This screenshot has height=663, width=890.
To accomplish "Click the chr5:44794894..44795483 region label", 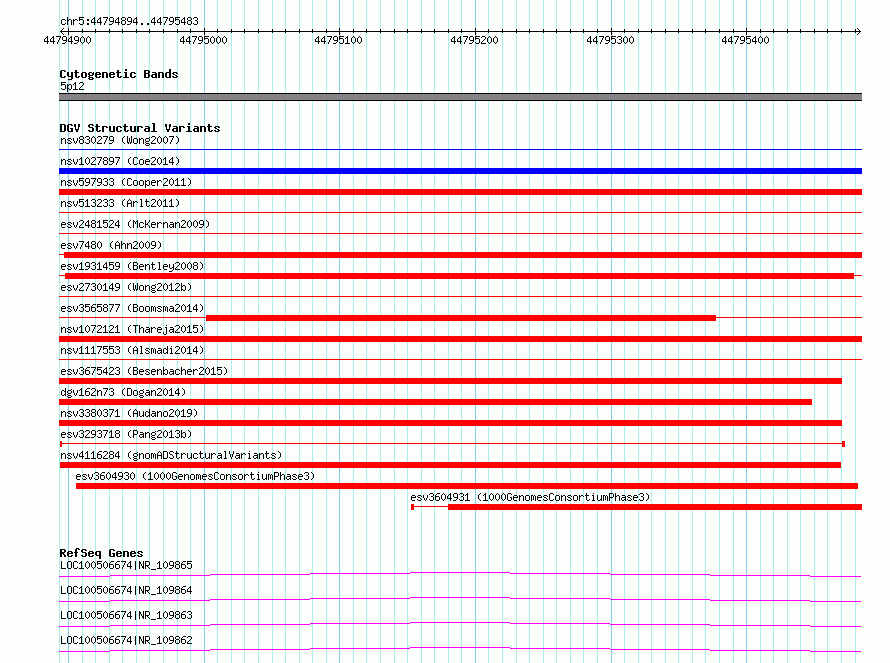I will pos(129,21).
